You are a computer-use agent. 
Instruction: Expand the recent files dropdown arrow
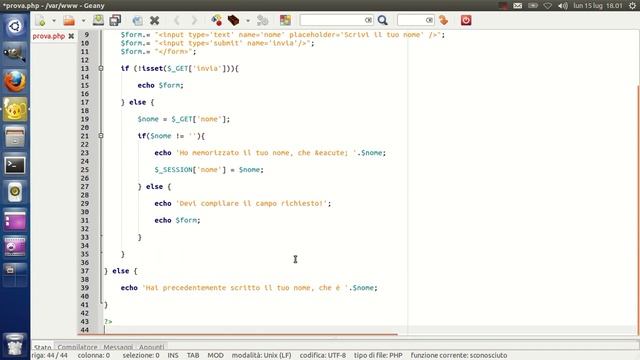pyautogui.click(x=83, y=20)
